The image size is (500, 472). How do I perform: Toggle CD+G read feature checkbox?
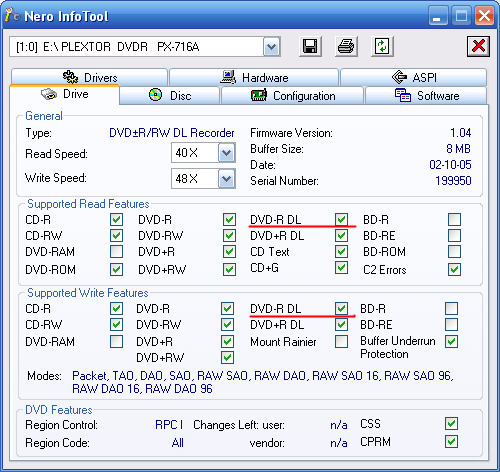341,268
